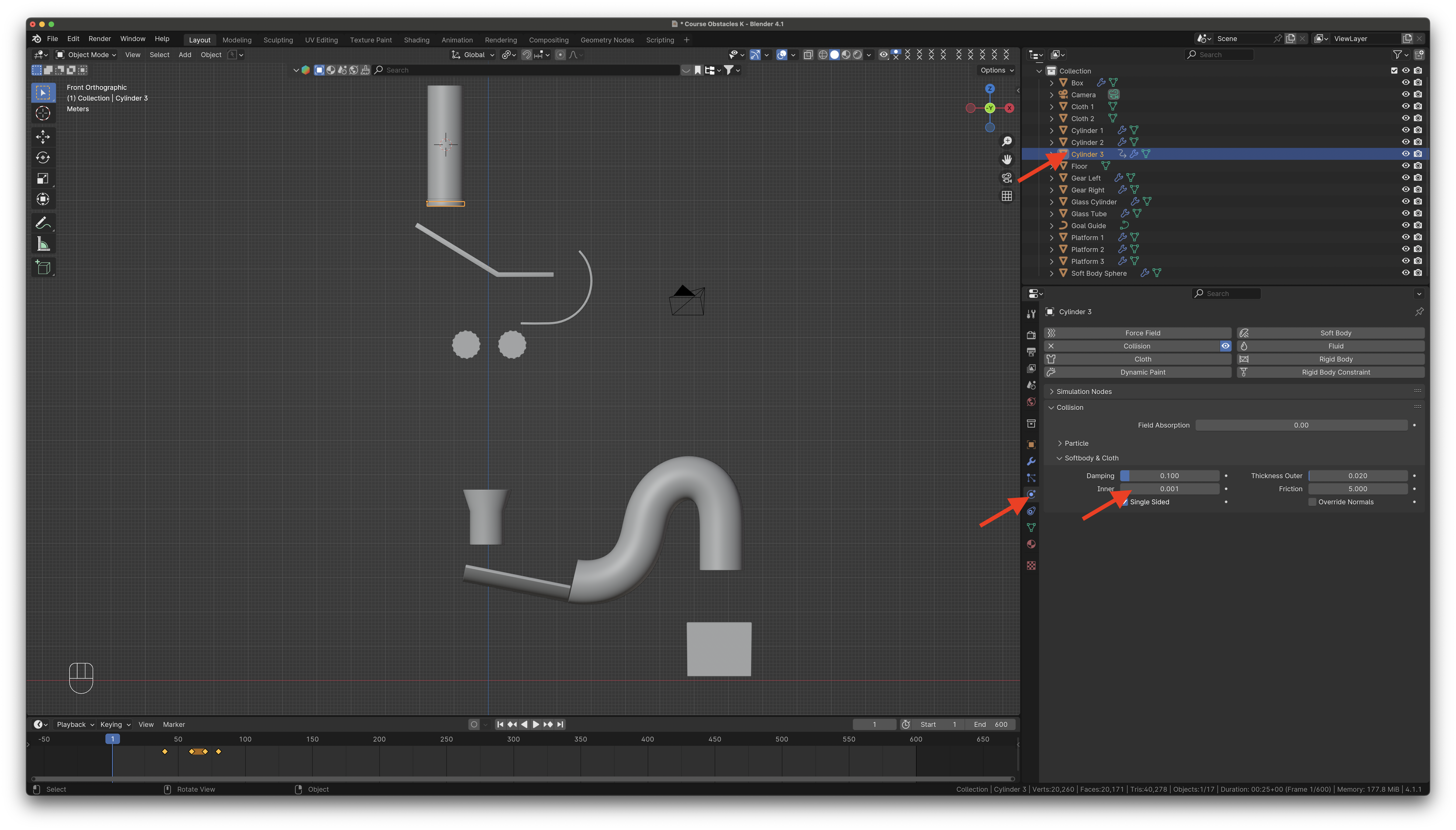
Task: Open the Global transform orientation dropdown
Action: 473,55
